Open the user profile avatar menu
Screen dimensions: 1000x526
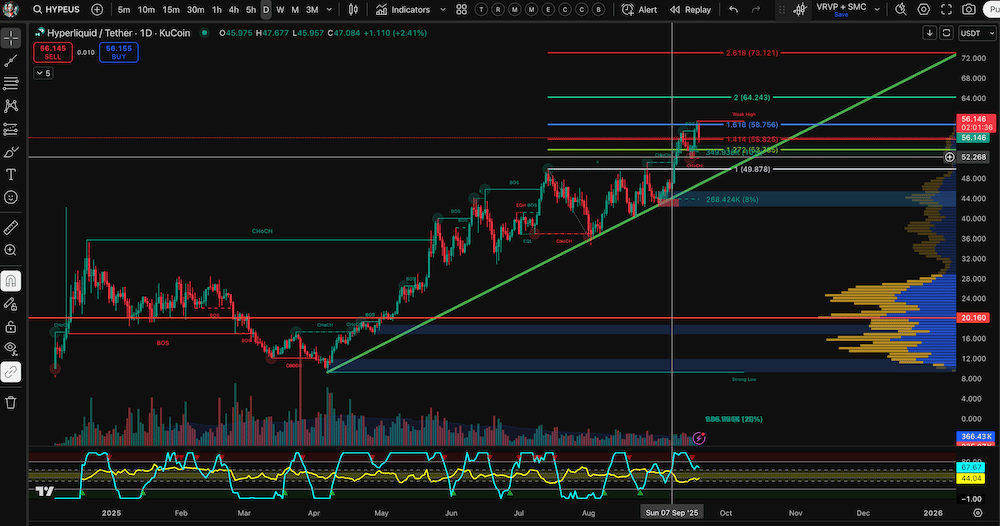click(11, 10)
